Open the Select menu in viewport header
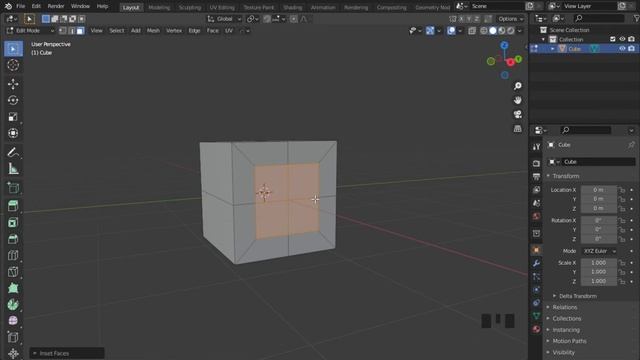Screen dimensions: 640x360 (x=116, y=31)
